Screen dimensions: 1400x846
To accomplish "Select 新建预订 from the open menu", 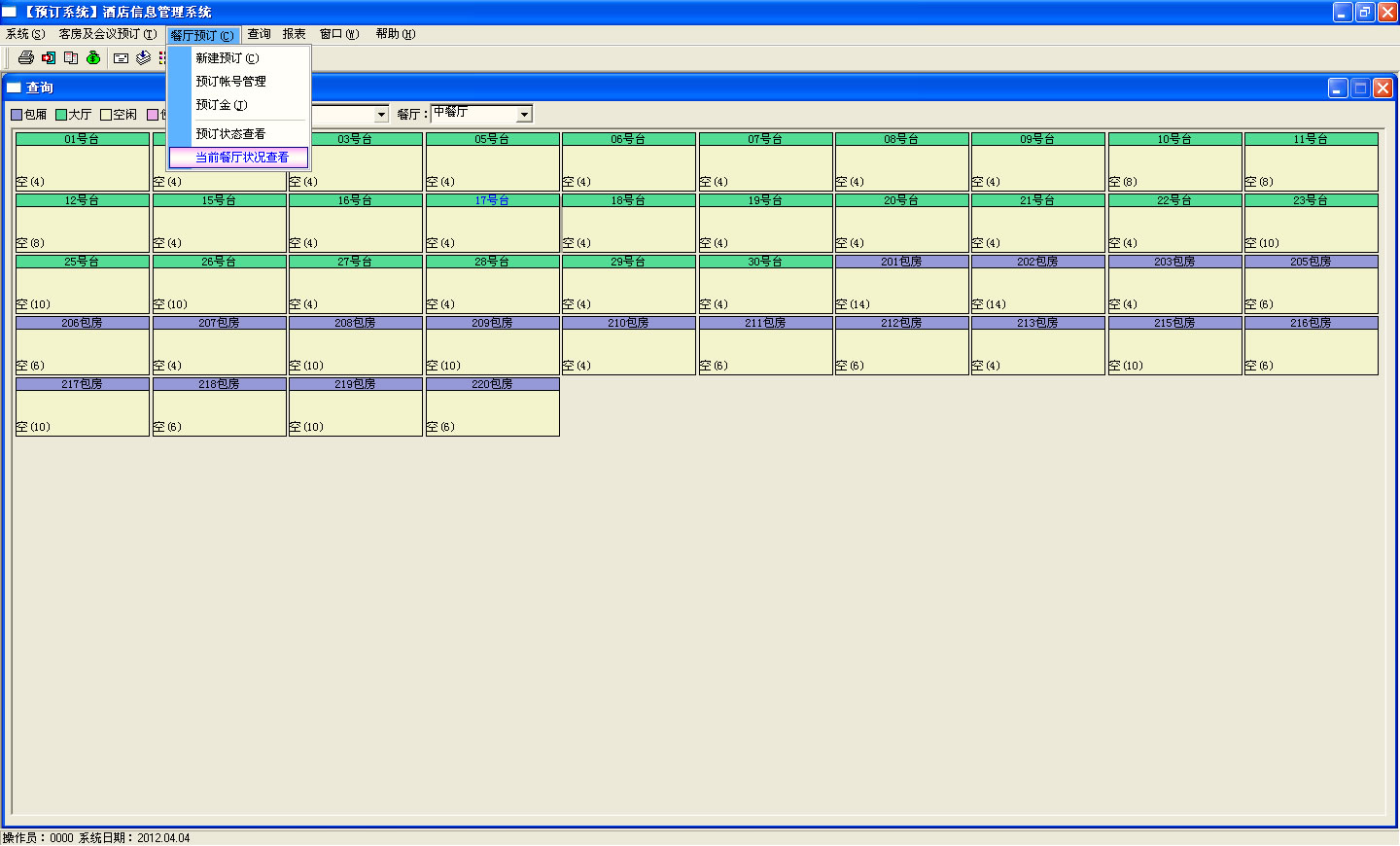I will click(227, 58).
